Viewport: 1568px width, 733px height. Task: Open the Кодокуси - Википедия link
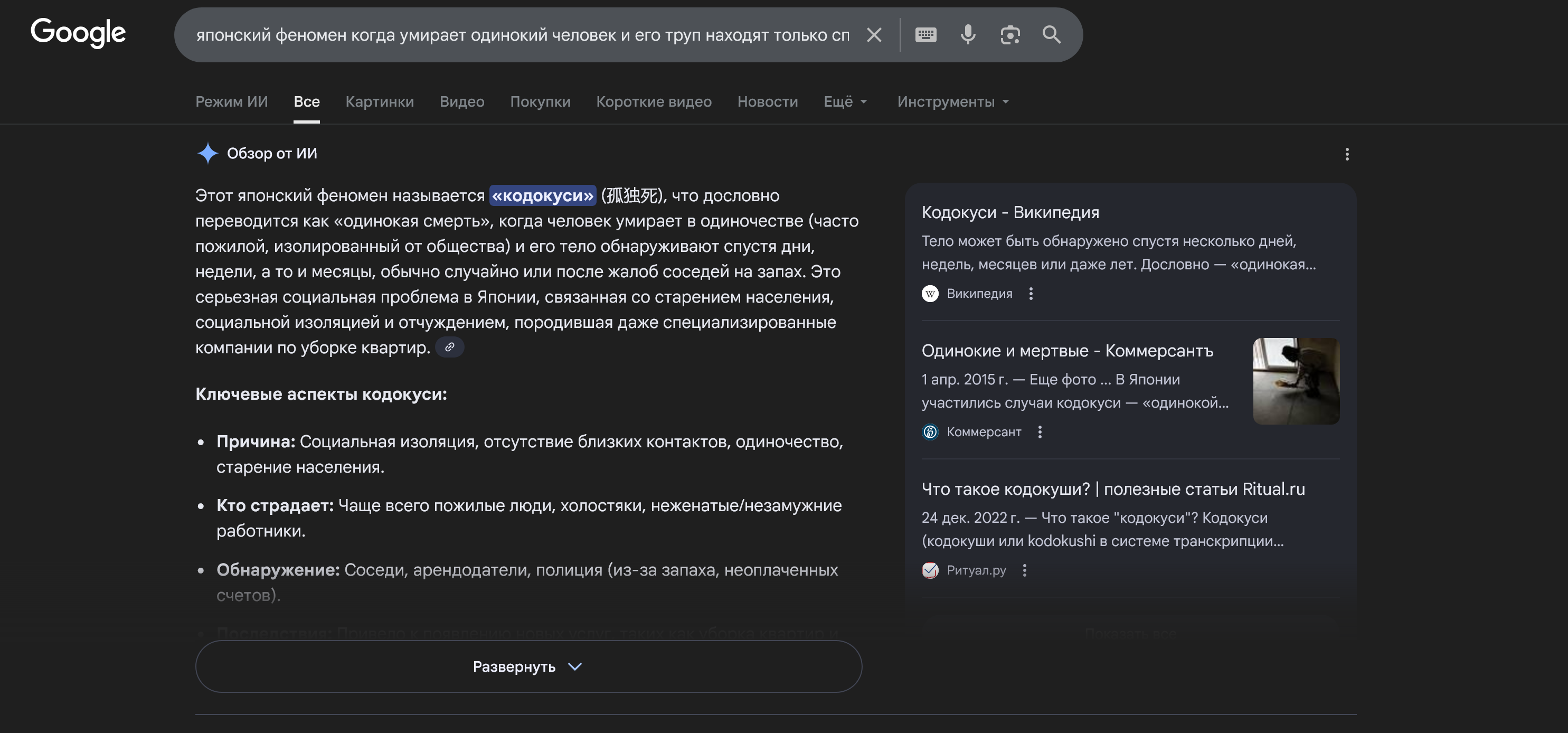1010,212
